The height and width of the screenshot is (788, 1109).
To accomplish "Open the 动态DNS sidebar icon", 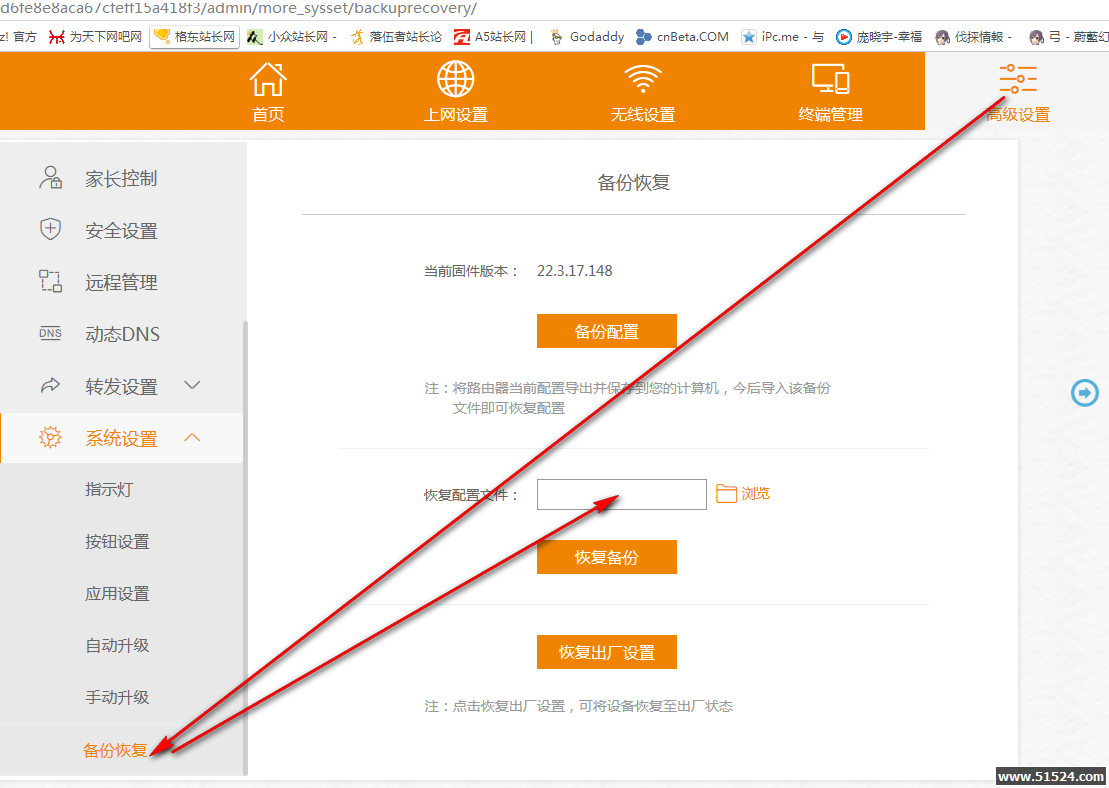I will tap(50, 333).
